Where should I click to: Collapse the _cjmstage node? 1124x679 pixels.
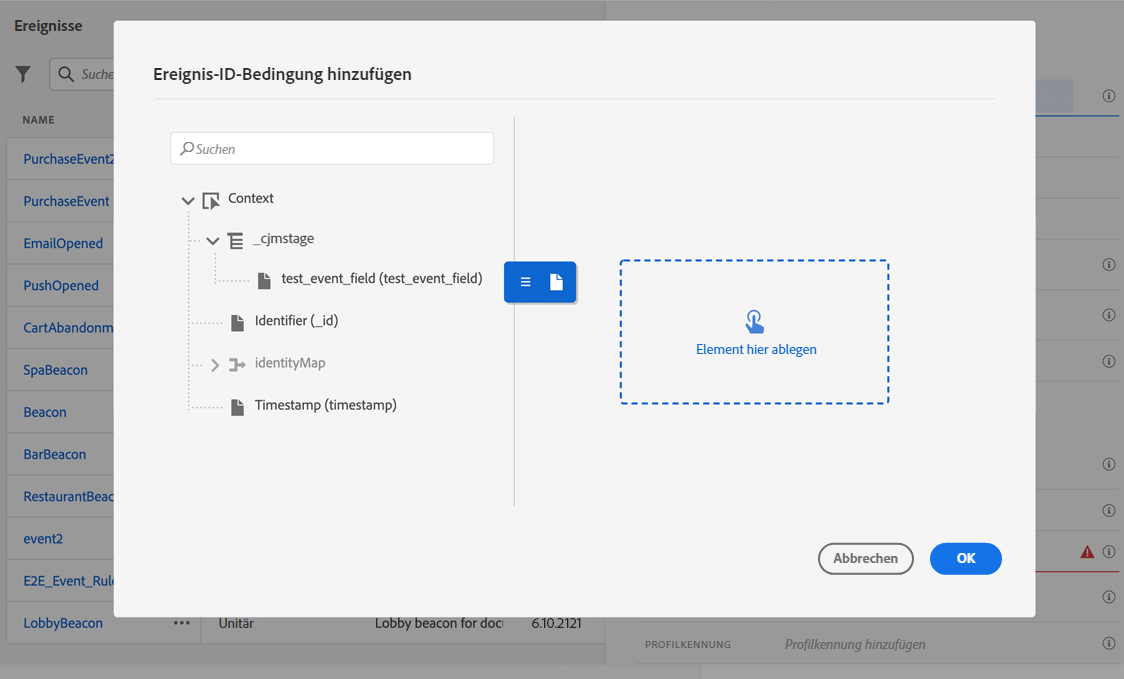pyautogui.click(x=213, y=241)
